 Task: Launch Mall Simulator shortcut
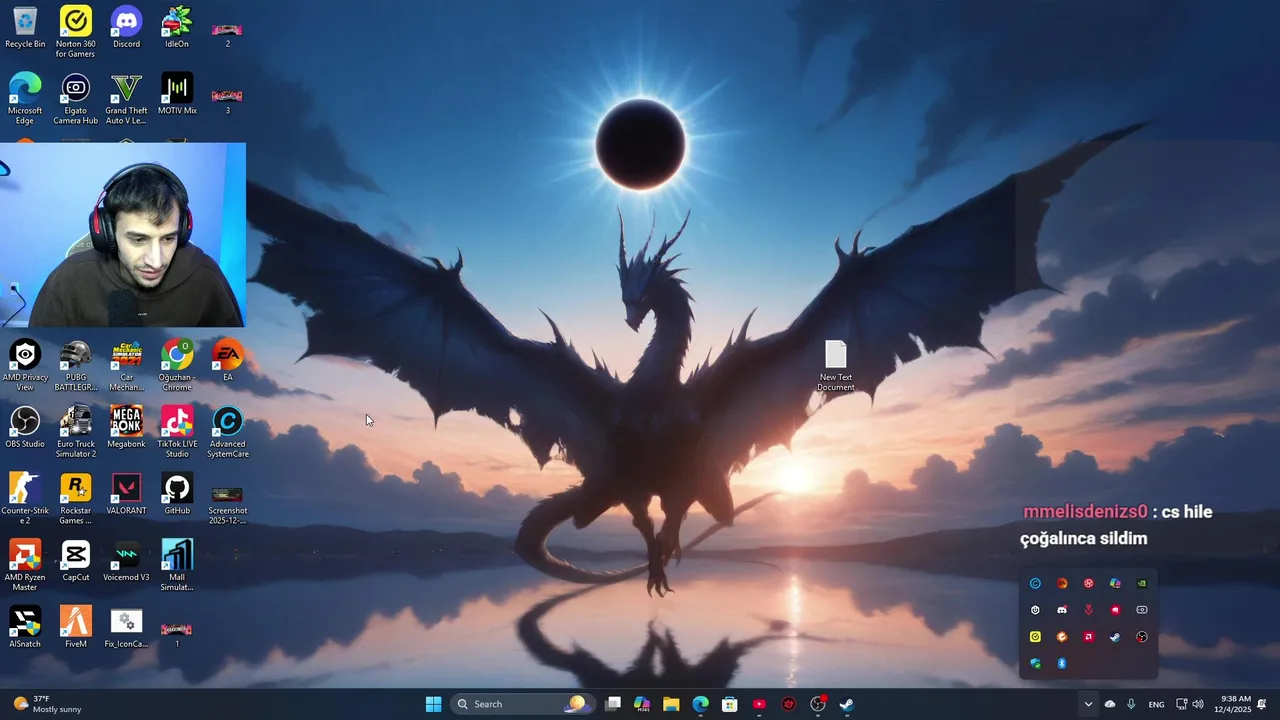(x=177, y=565)
